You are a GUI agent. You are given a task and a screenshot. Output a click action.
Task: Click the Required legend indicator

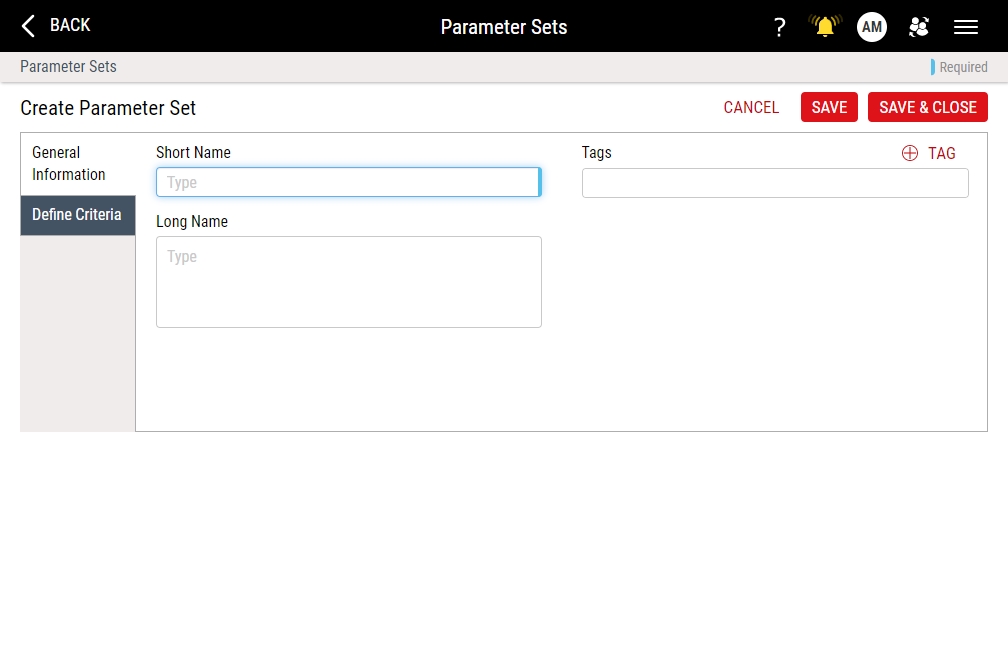962,67
